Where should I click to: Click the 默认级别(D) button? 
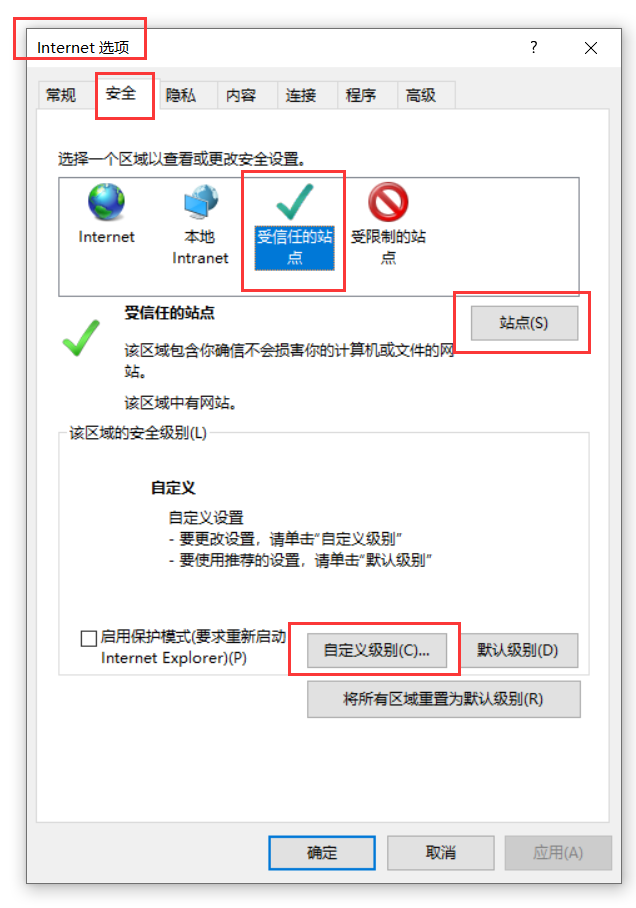coord(517,650)
